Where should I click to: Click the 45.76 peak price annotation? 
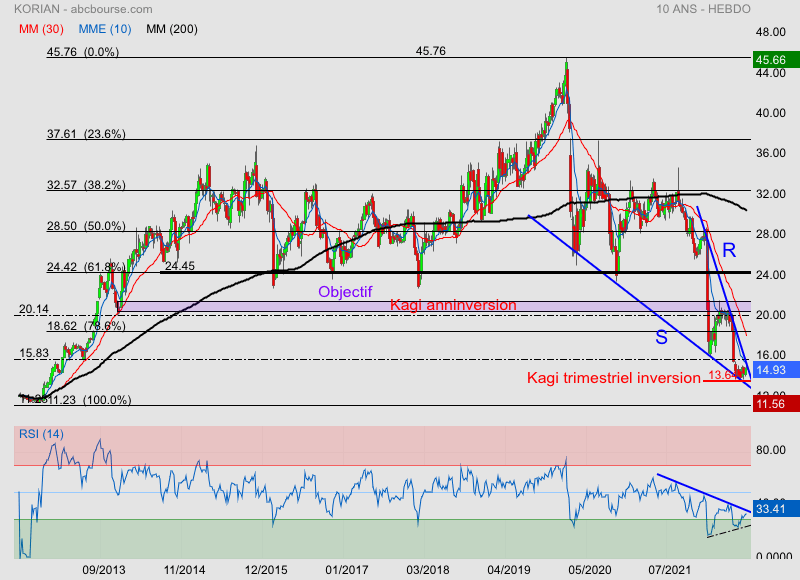point(431,51)
